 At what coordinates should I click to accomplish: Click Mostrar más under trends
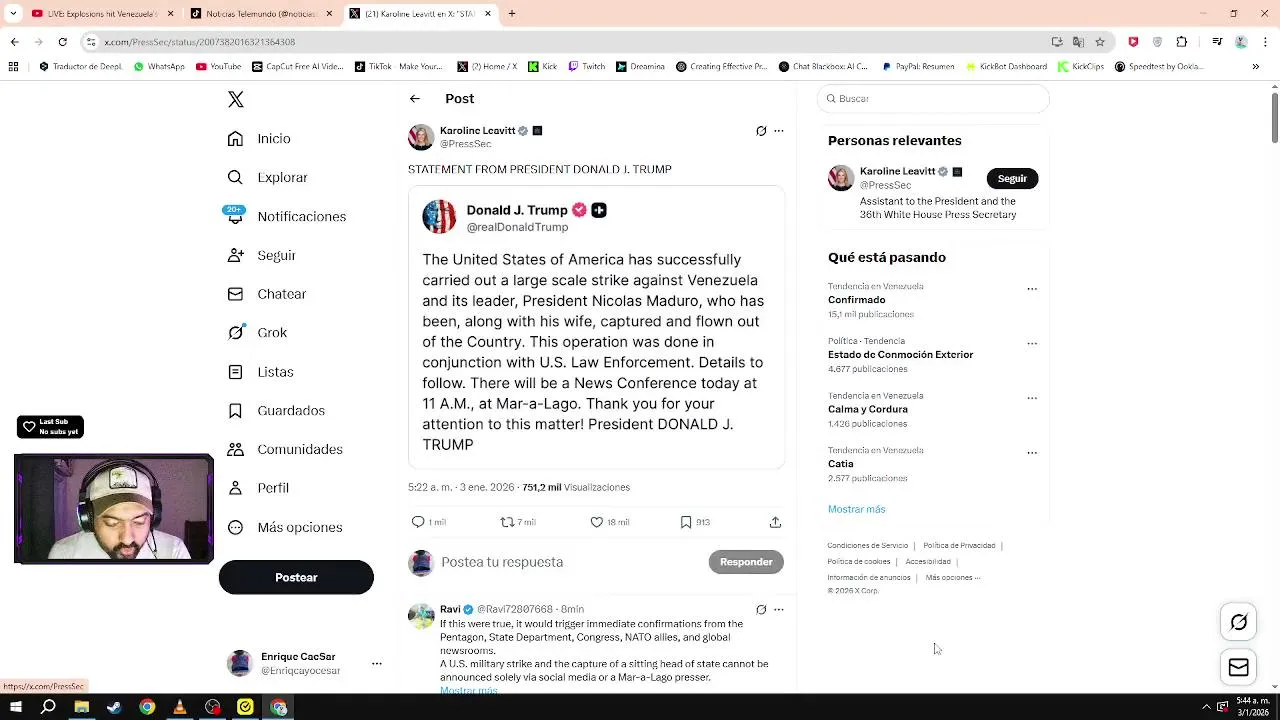(856, 509)
